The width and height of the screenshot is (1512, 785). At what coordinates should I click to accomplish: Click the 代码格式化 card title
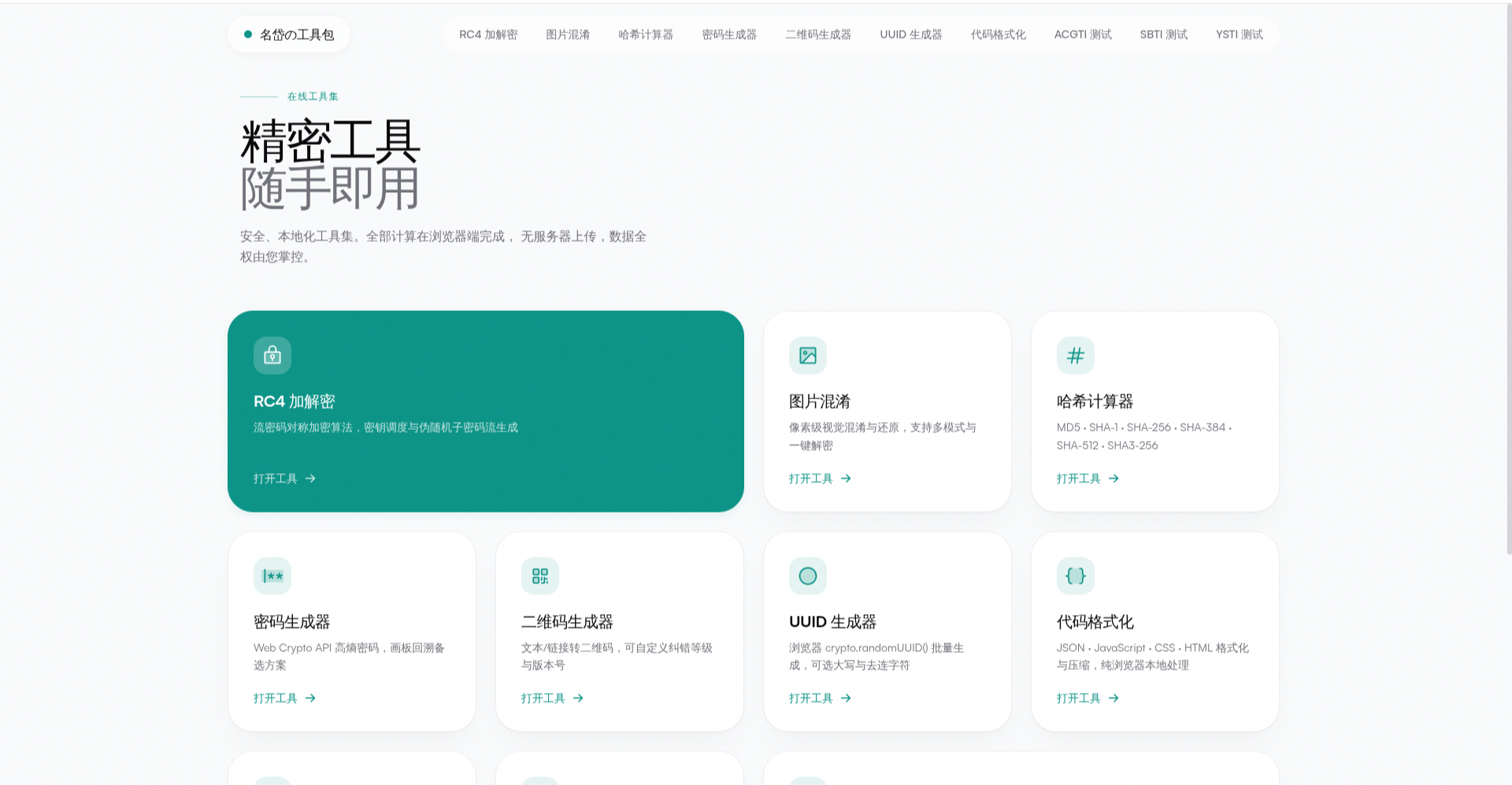[1095, 622]
